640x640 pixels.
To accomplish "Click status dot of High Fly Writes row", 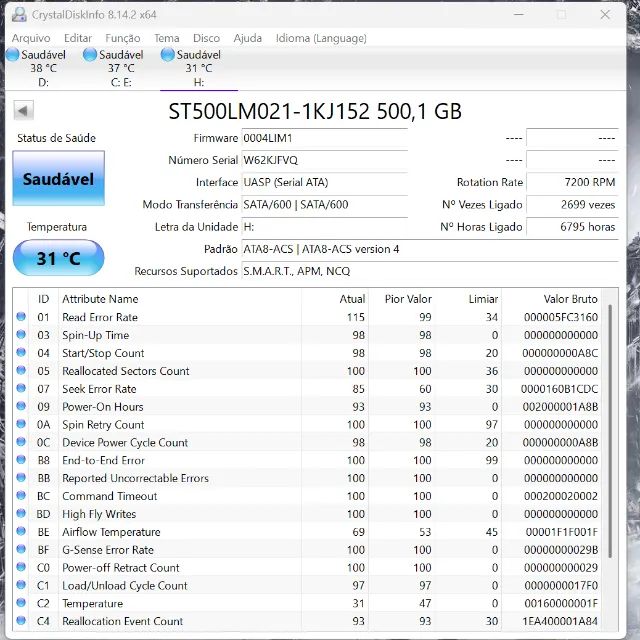I will pyautogui.click(x=21, y=513).
